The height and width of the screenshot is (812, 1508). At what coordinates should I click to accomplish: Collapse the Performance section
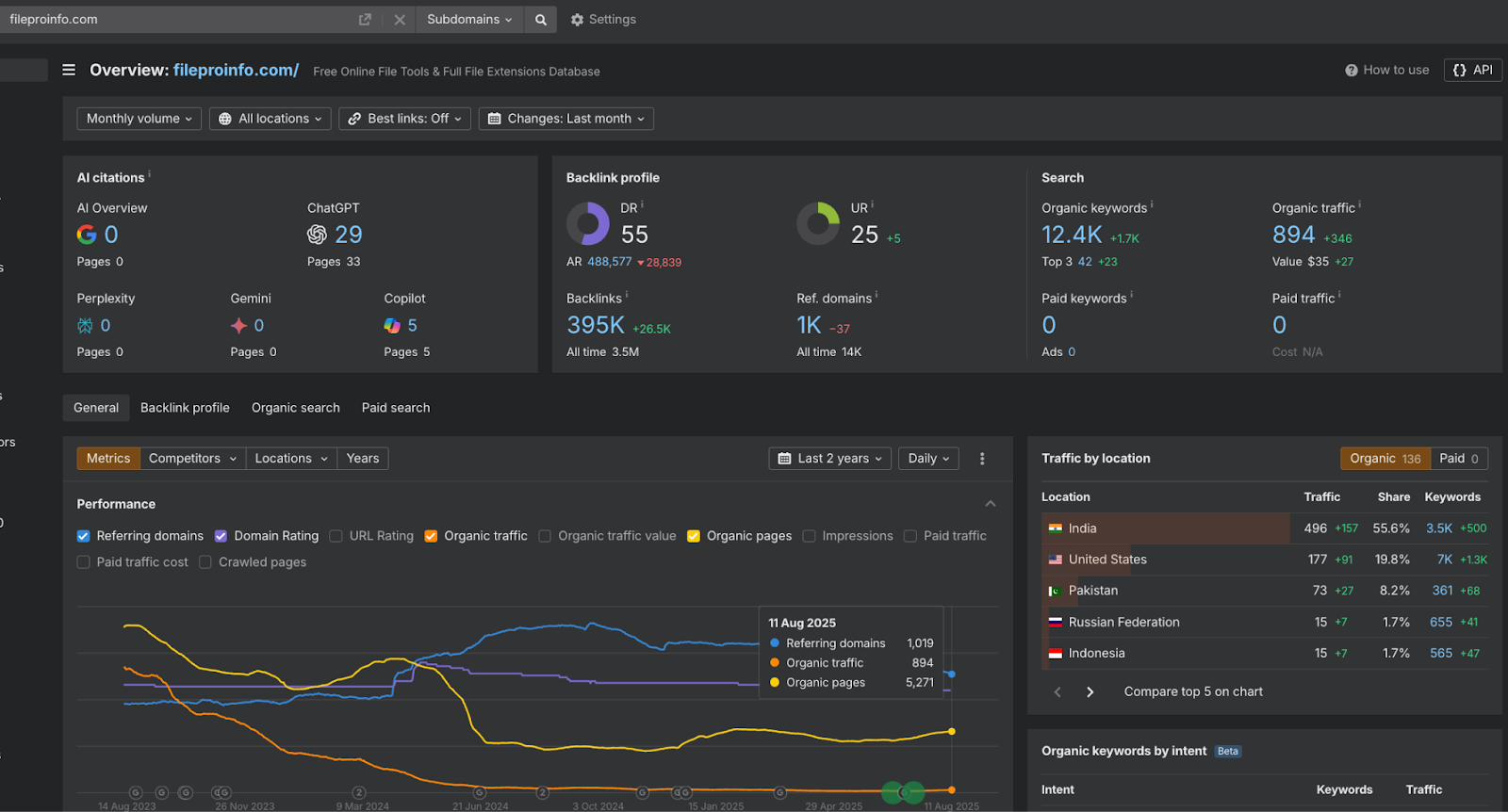(991, 504)
